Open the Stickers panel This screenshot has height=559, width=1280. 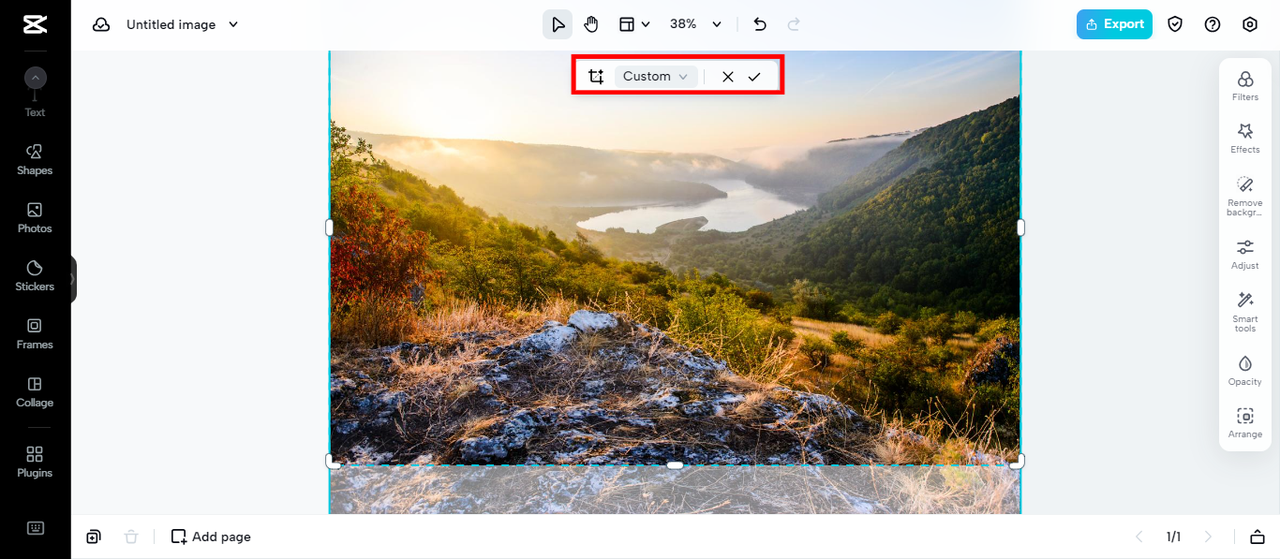(x=35, y=275)
